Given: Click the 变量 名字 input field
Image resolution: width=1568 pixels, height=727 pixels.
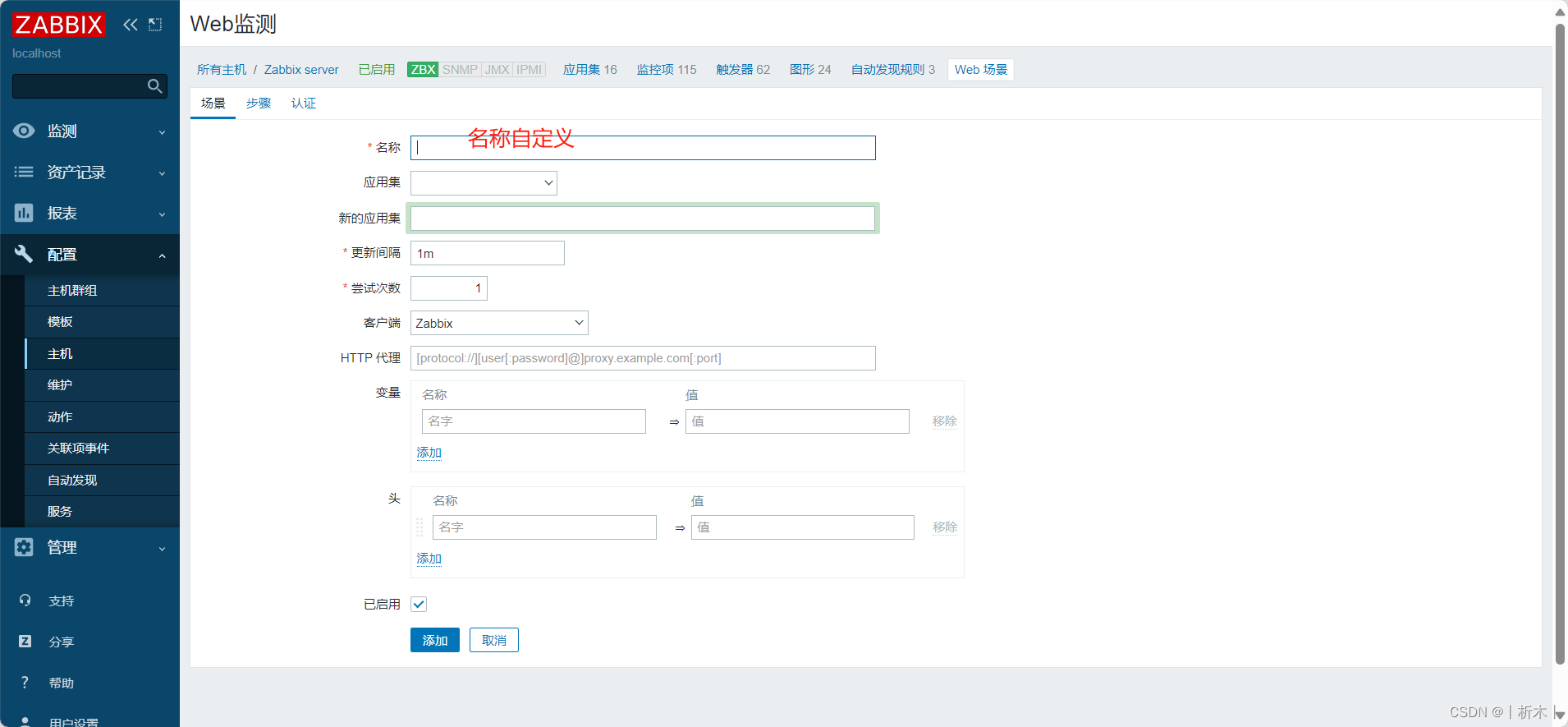Looking at the screenshot, I should (534, 421).
